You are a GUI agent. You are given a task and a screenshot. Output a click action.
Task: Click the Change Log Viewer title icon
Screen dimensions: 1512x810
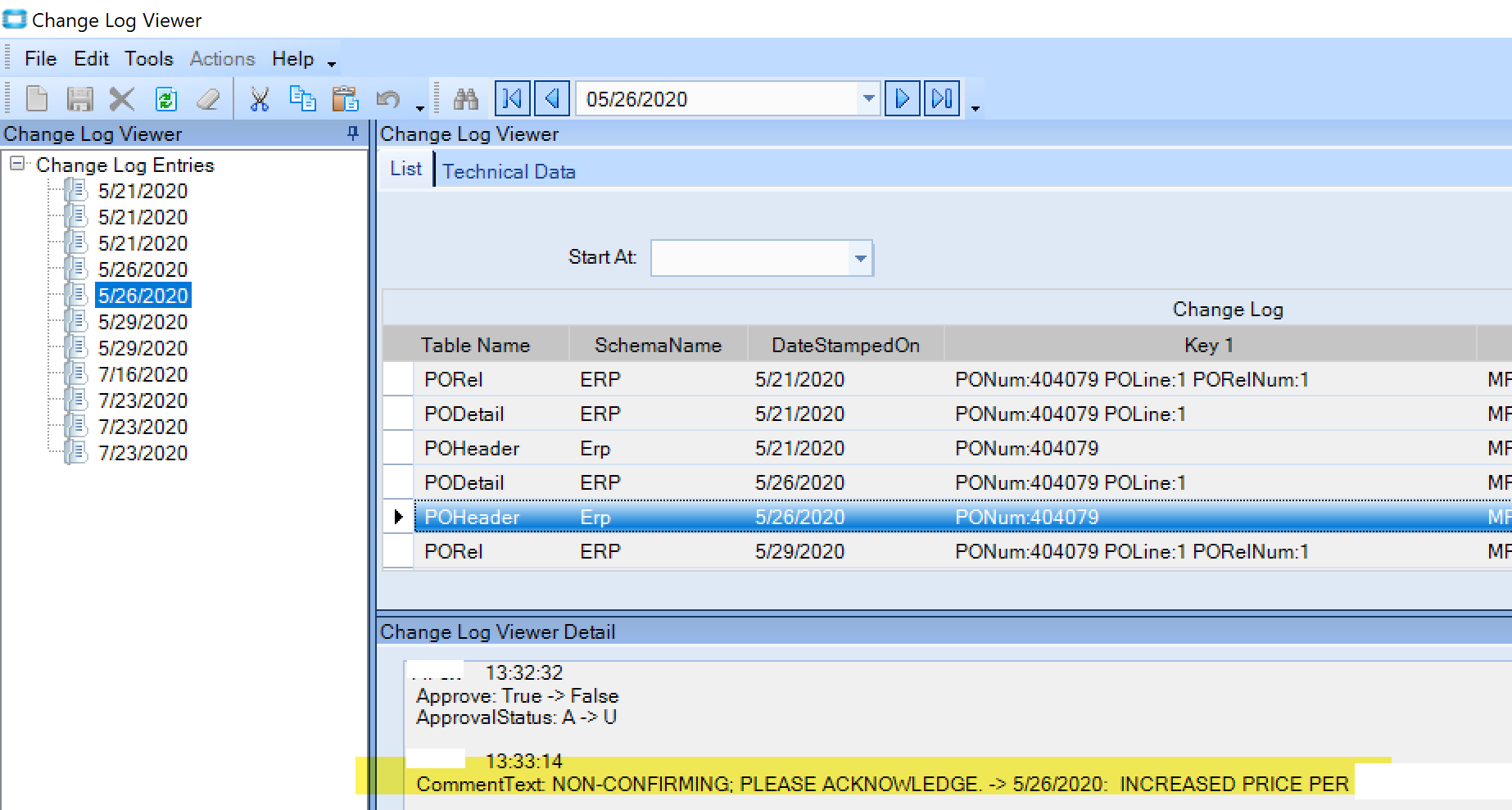tap(15, 19)
